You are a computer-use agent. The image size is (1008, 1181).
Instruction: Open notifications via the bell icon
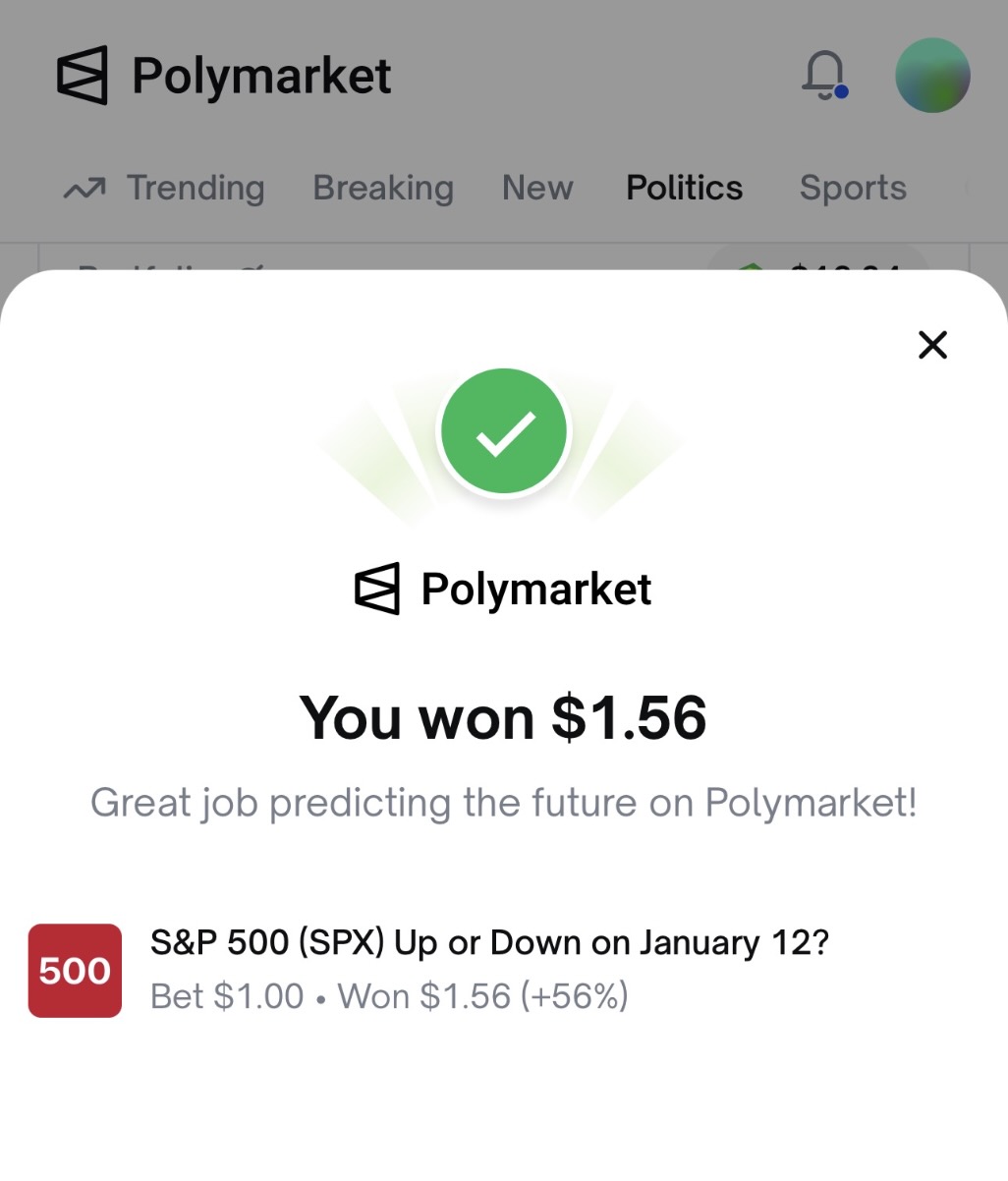click(824, 75)
